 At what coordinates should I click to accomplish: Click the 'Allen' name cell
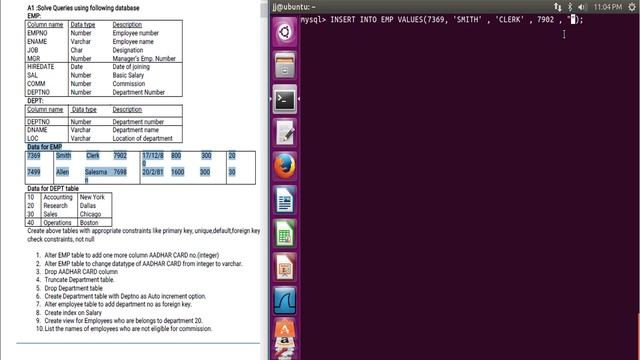coord(62,172)
